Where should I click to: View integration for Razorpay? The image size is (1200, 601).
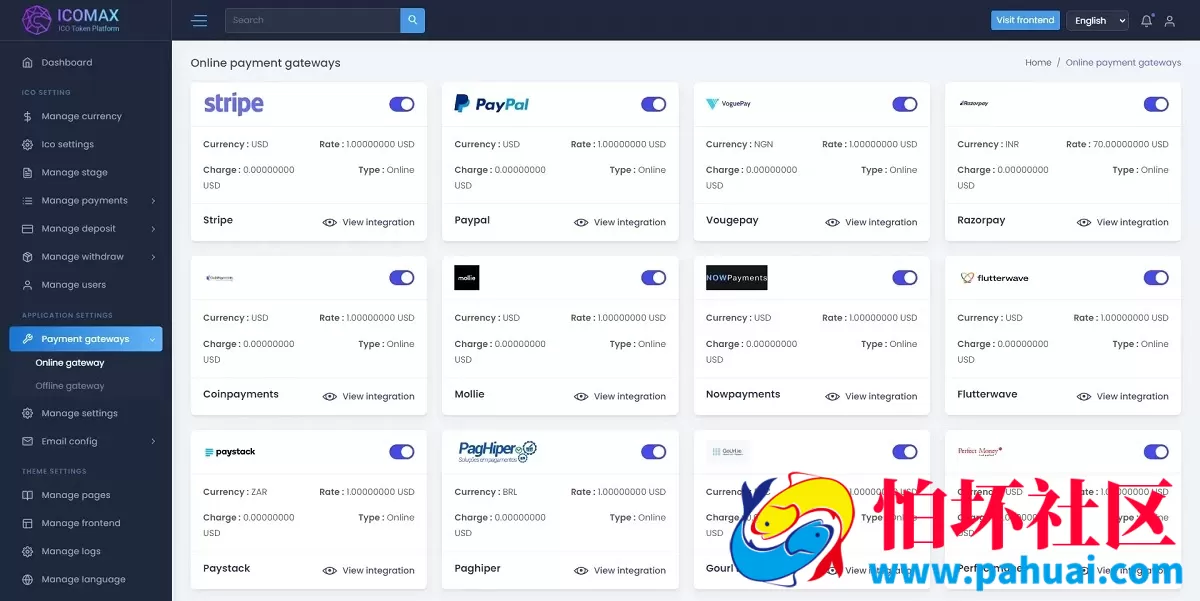[x=1122, y=222]
